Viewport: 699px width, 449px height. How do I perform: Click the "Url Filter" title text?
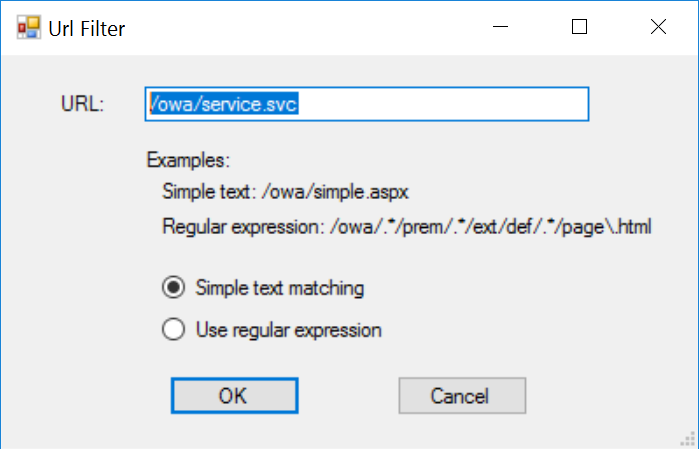(87, 28)
